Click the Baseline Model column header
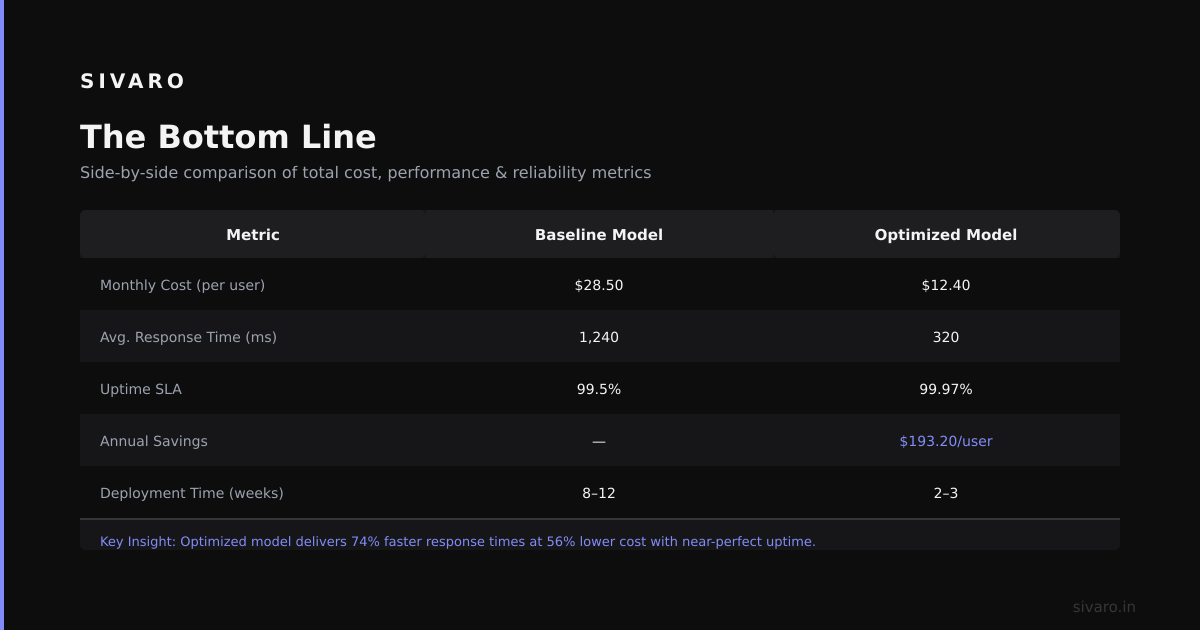The image size is (1200, 630). [x=599, y=235]
